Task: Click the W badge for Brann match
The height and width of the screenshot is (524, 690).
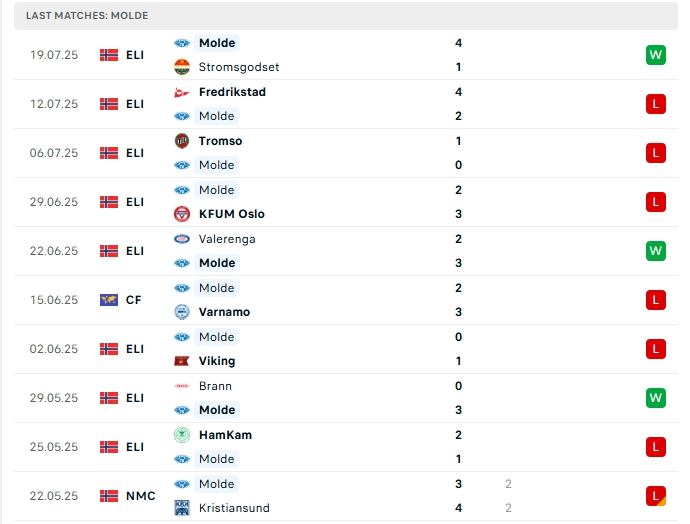Action: point(656,398)
